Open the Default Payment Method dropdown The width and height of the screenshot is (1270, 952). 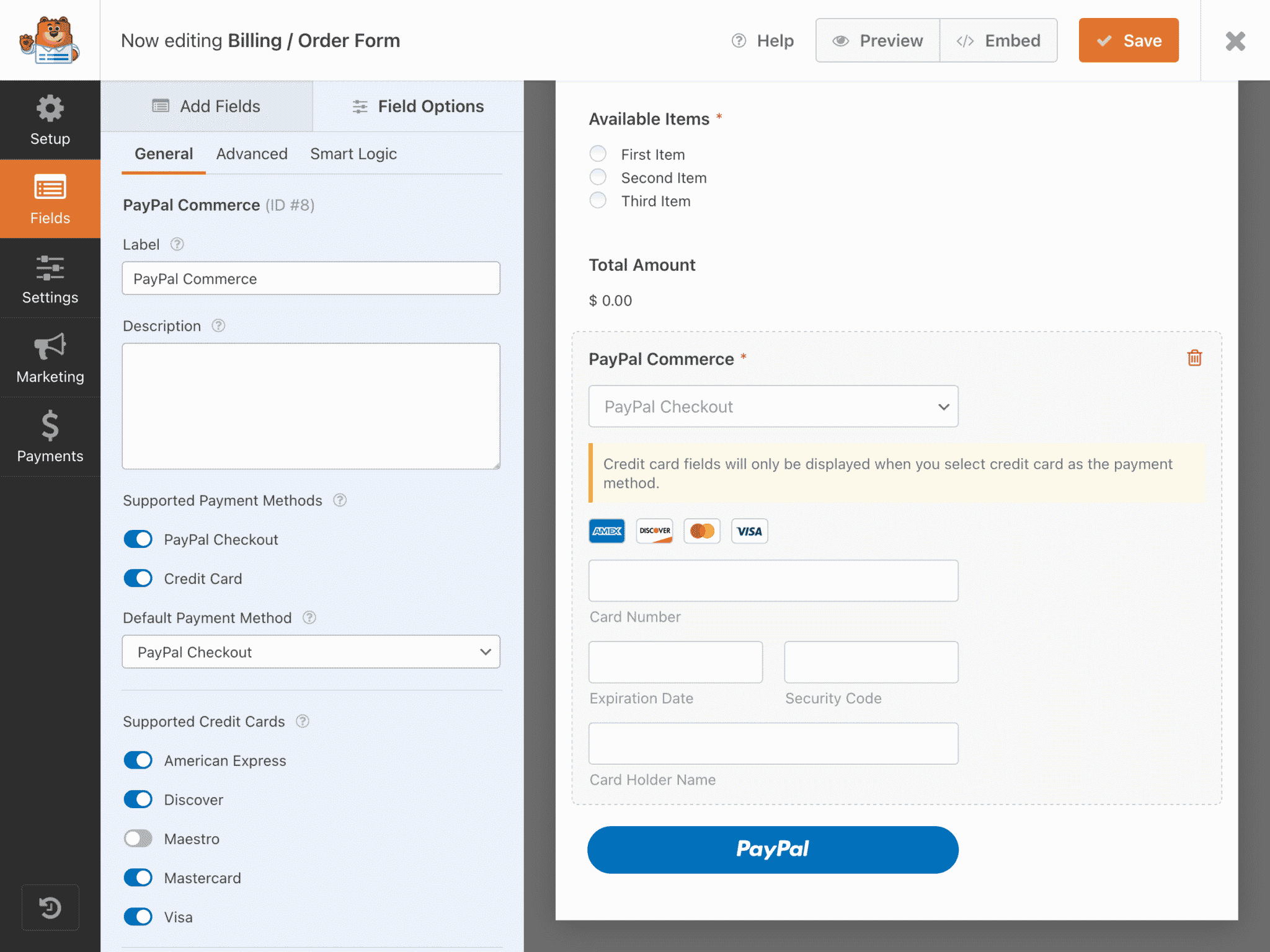311,652
